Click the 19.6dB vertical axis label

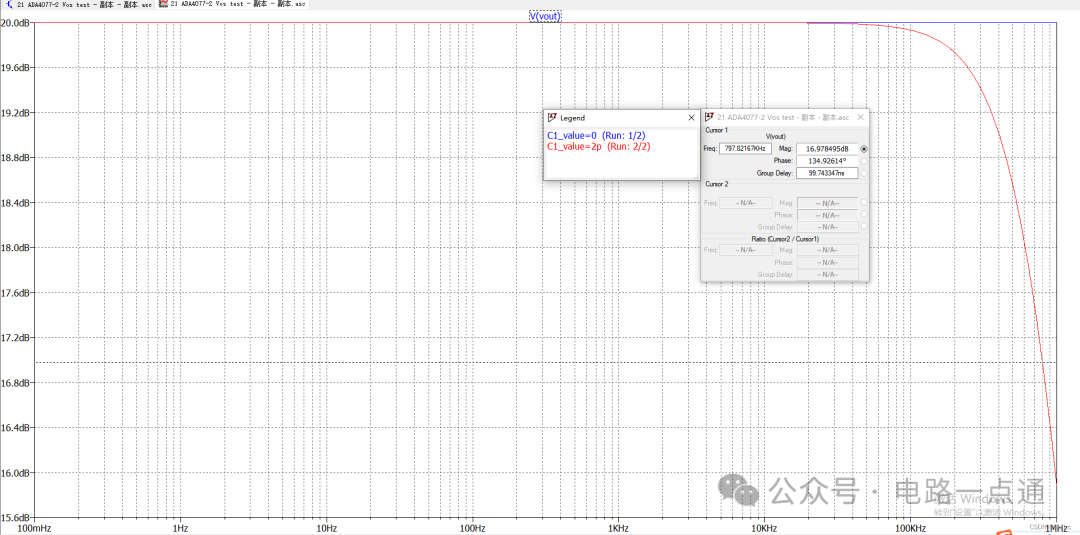[x=17, y=67]
